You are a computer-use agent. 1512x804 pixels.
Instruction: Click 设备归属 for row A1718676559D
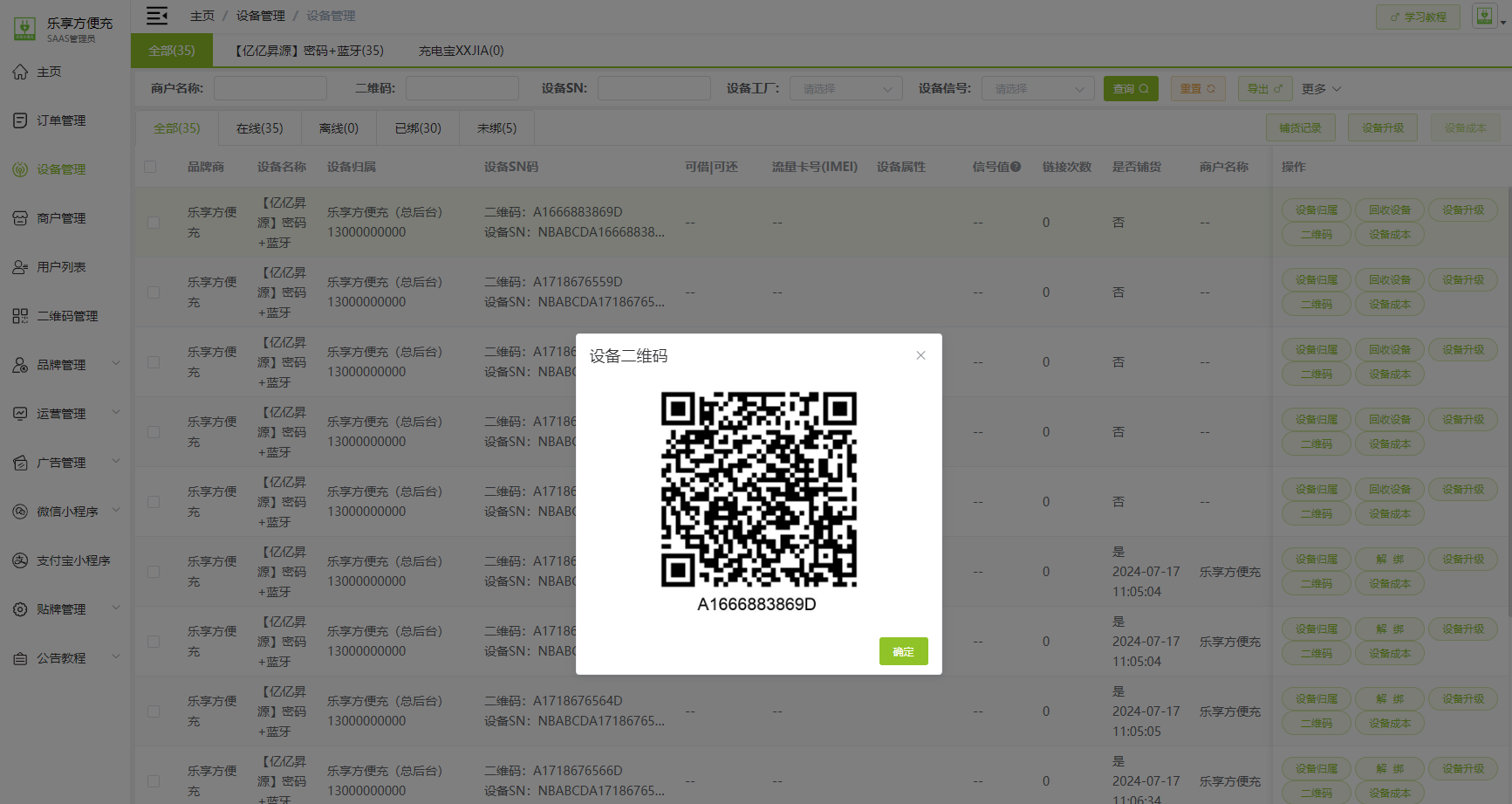coord(1317,280)
